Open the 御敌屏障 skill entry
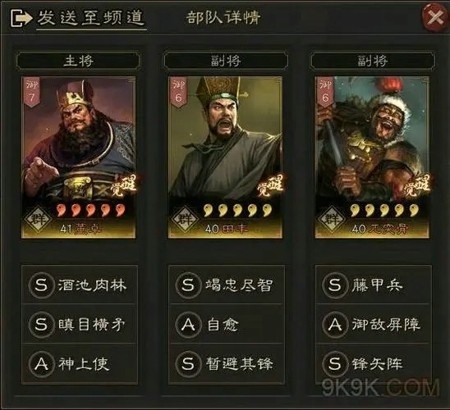Screen dimensions: 450x410 tap(373, 324)
